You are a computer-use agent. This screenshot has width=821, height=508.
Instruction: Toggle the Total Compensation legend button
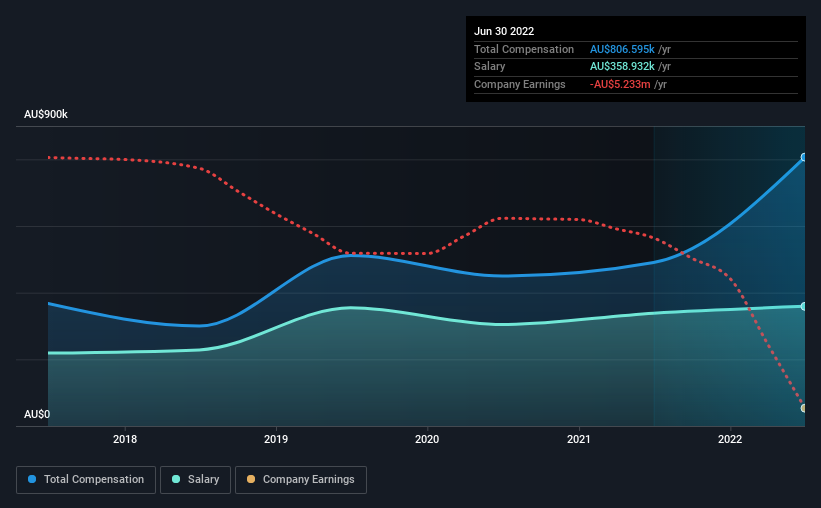[x=86, y=480]
